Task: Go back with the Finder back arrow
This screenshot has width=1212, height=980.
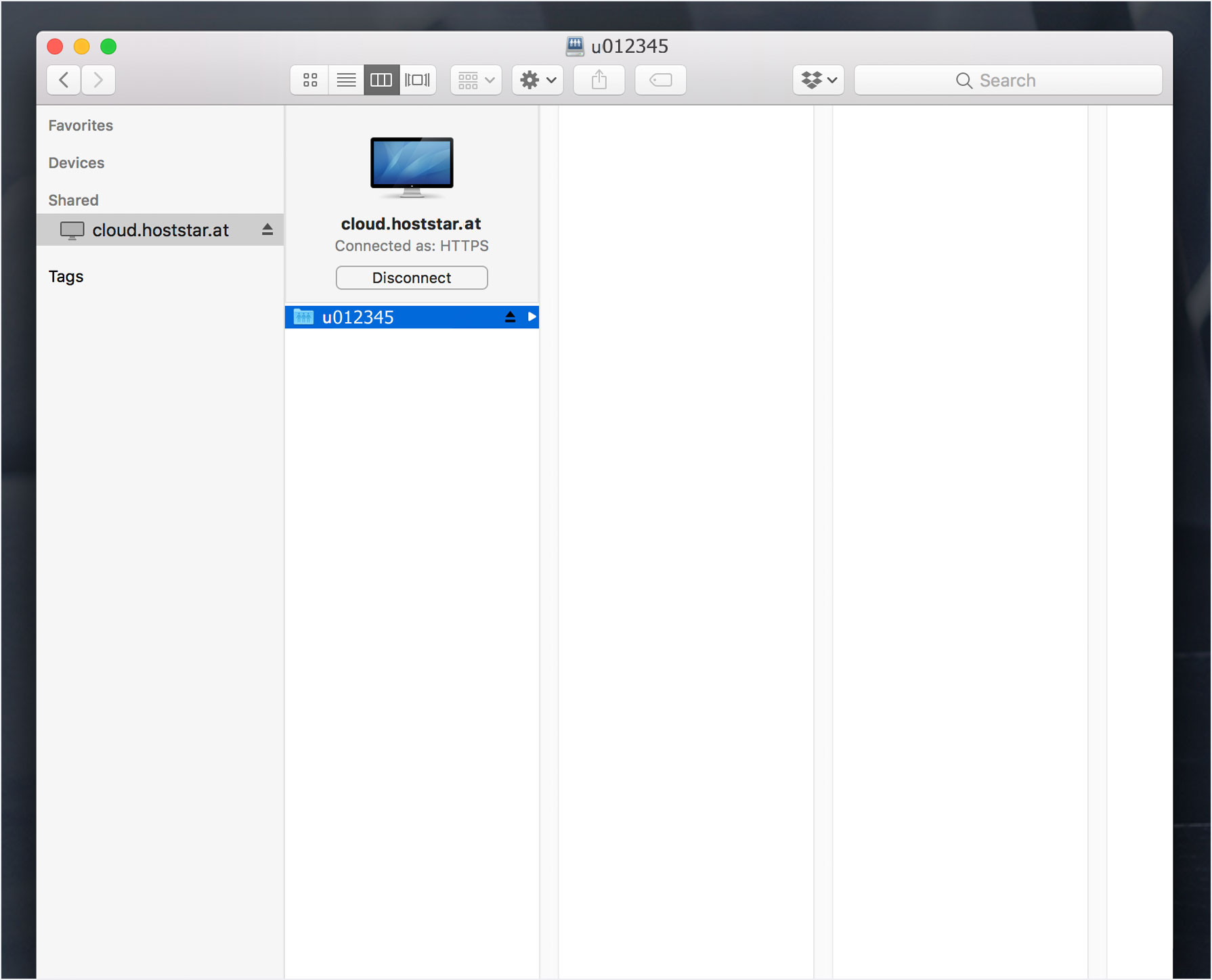Action: pyautogui.click(x=64, y=80)
